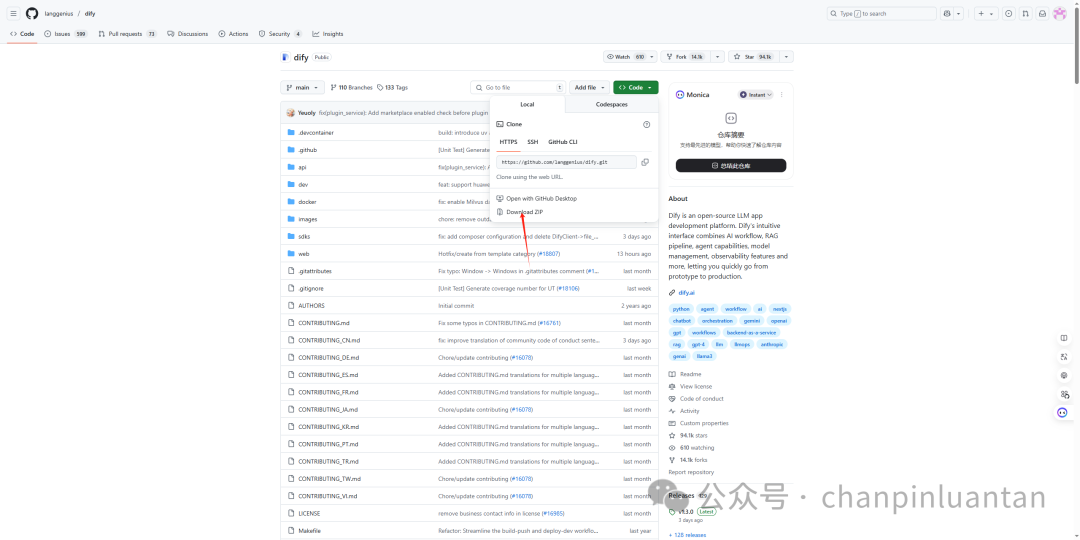Open the web folder
The image size is (1080, 540).
point(304,253)
